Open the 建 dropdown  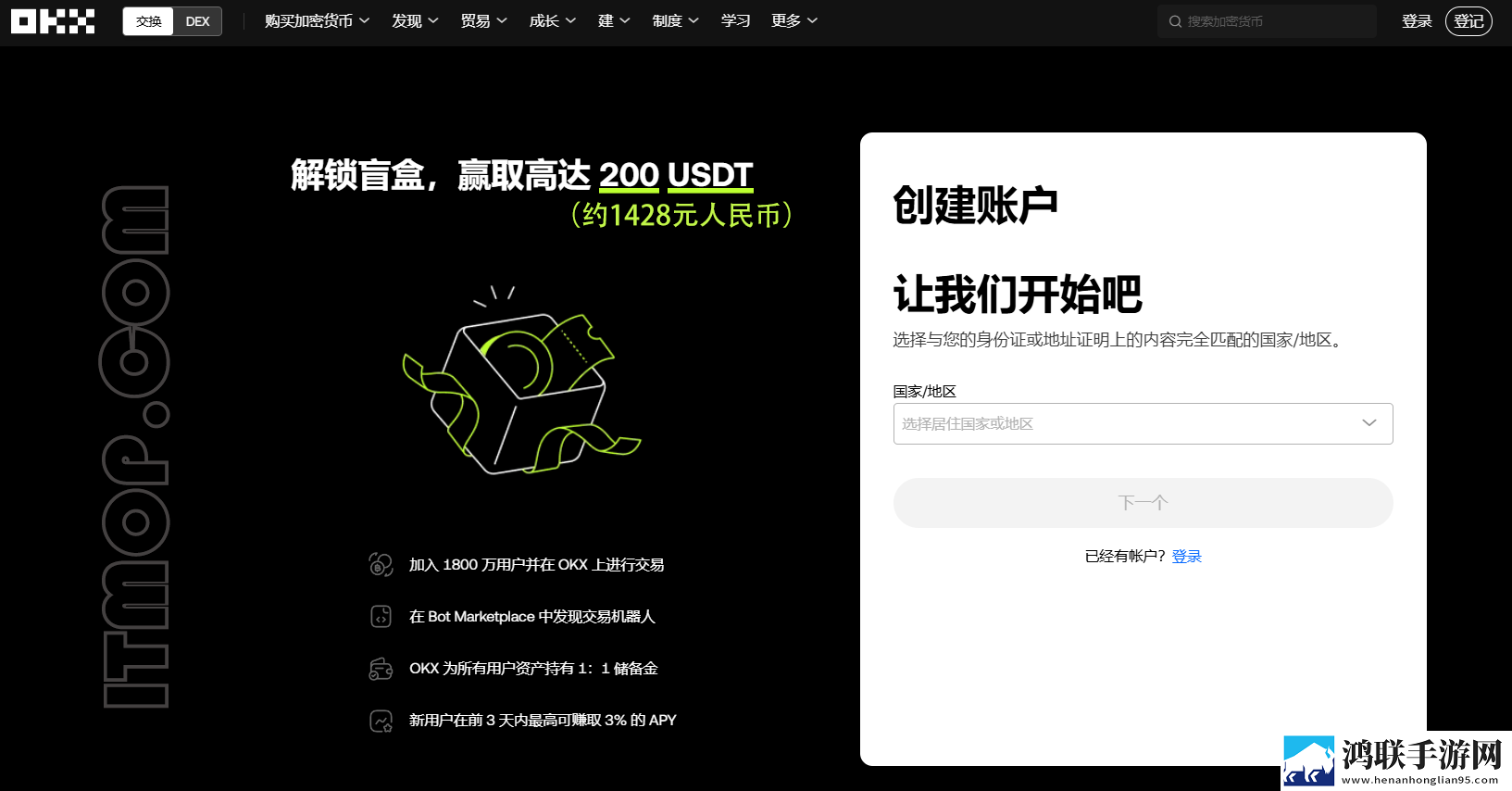(614, 21)
